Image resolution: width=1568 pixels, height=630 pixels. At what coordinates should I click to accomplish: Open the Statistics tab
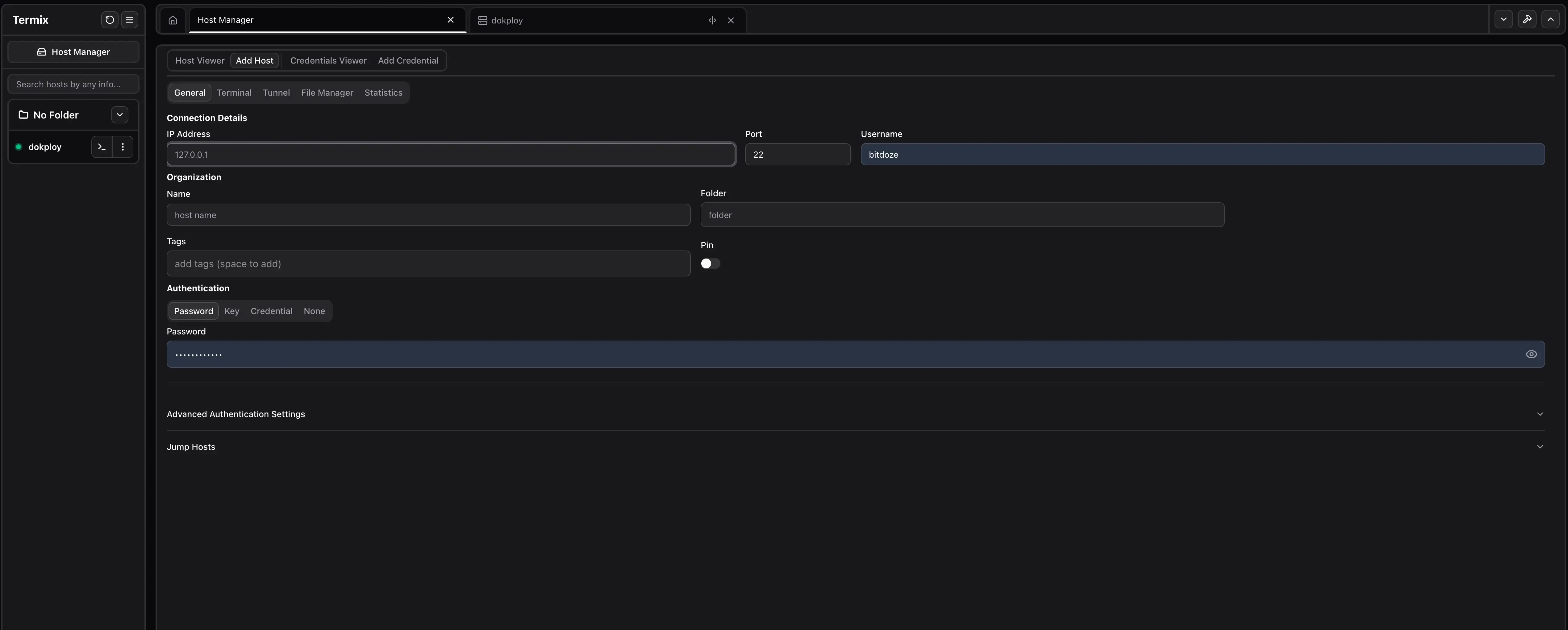(x=383, y=93)
